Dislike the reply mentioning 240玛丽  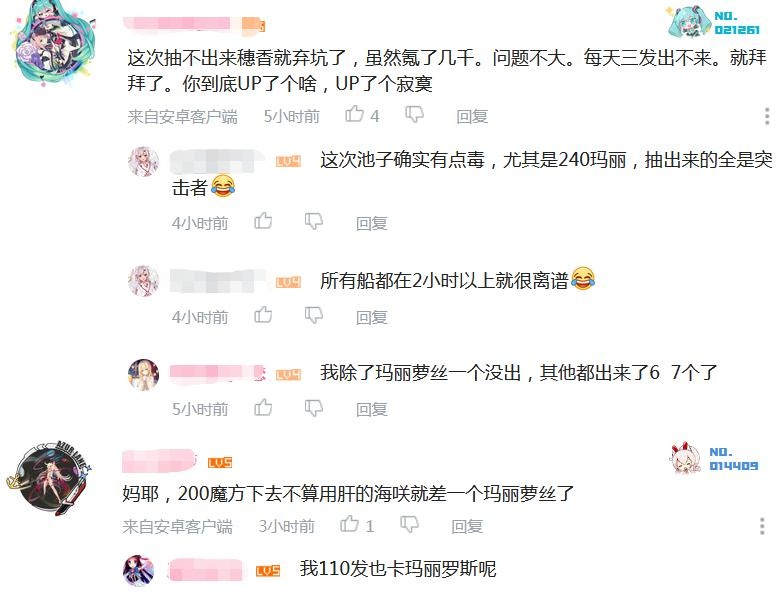[x=314, y=221]
